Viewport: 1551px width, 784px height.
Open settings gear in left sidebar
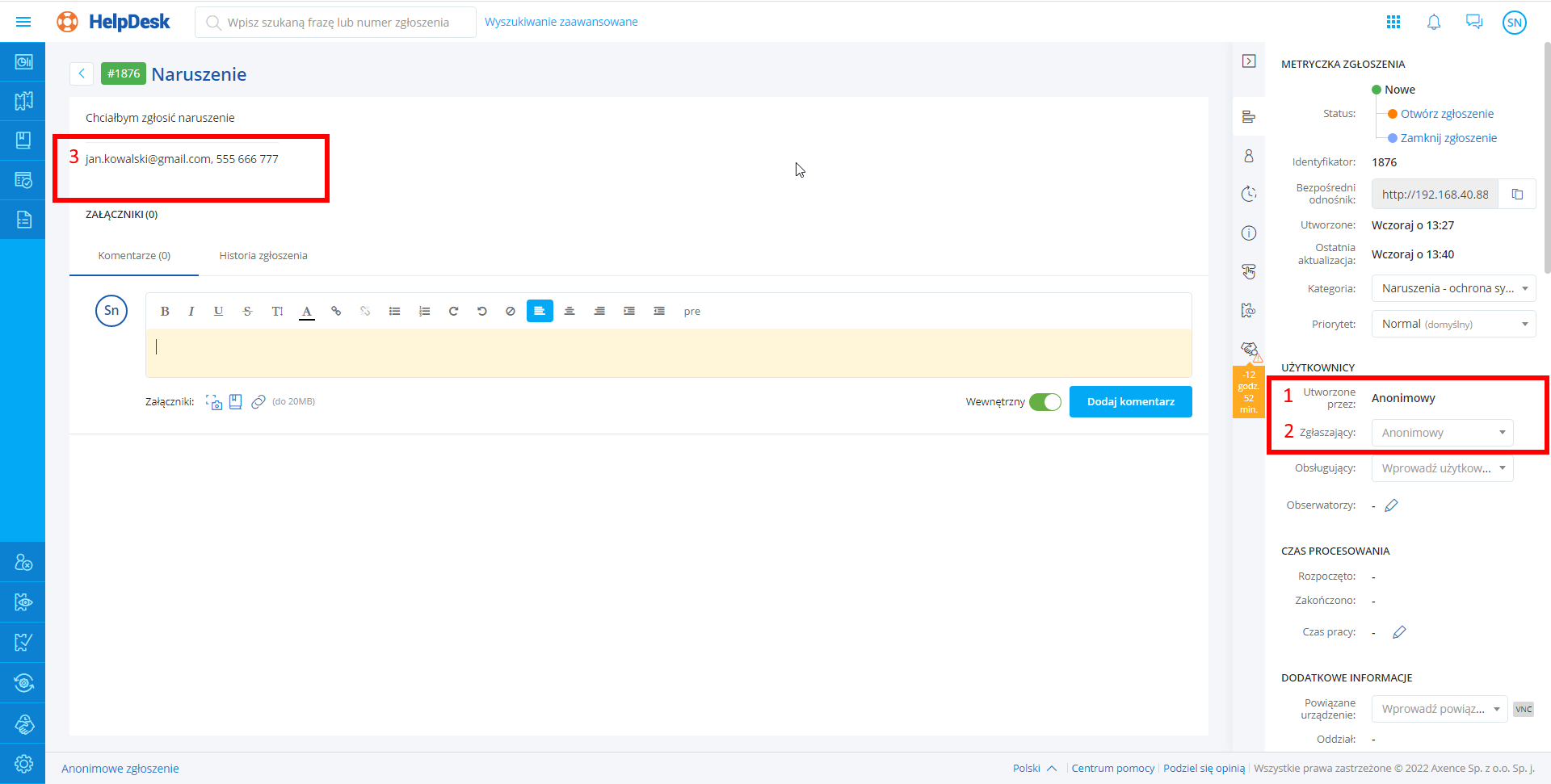tap(23, 763)
